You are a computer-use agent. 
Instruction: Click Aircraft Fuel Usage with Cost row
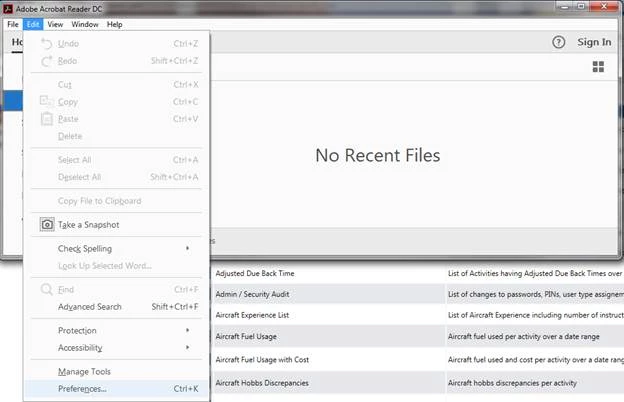tap(262, 359)
